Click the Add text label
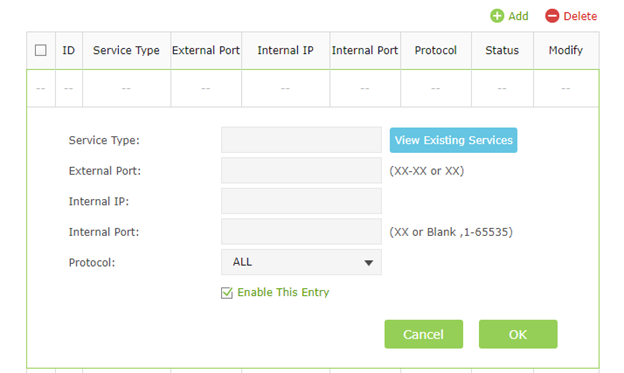Image resolution: width=624 pixels, height=373 pixels. pyautogui.click(x=518, y=16)
